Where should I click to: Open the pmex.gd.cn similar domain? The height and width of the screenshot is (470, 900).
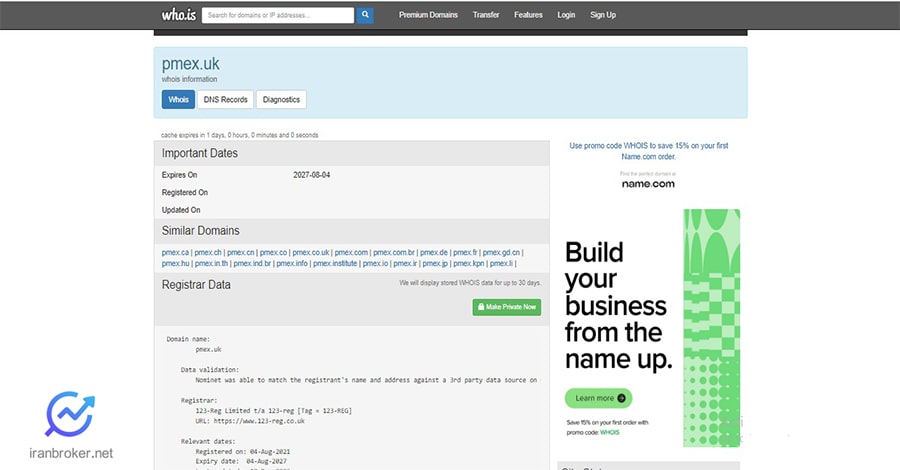coord(501,253)
